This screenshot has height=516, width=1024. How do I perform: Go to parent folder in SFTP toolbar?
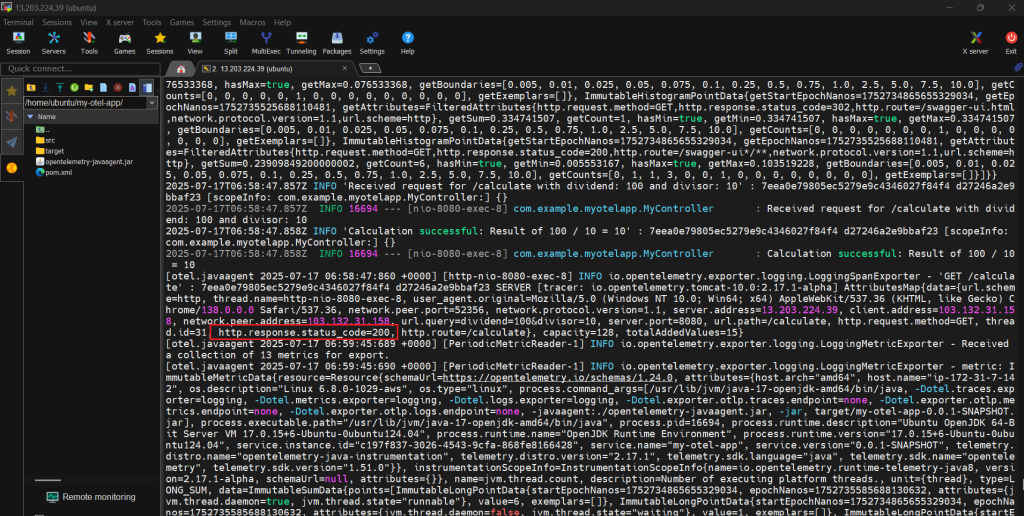click(31, 87)
